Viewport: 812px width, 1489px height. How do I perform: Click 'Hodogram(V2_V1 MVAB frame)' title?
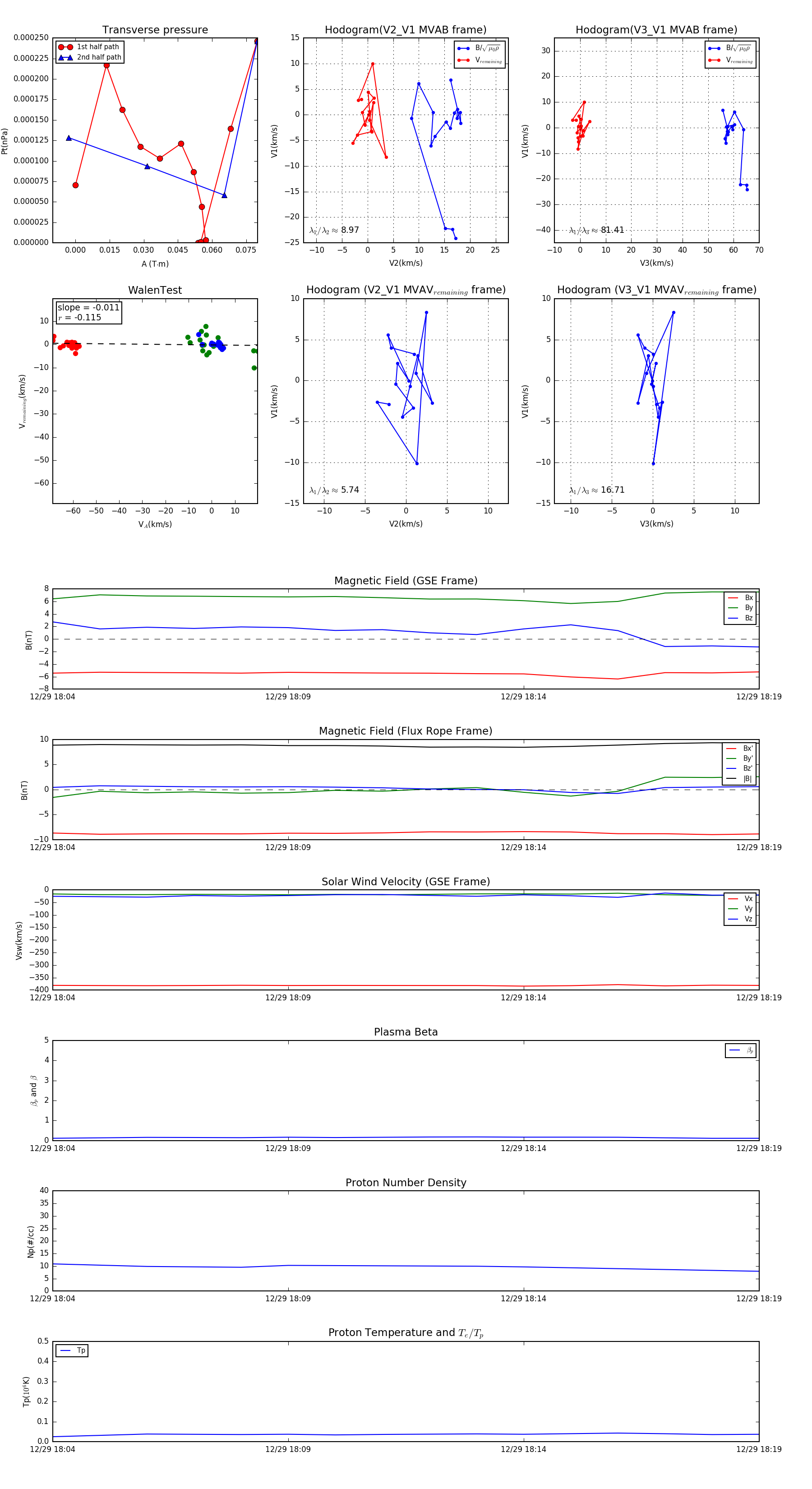pyautogui.click(x=406, y=30)
